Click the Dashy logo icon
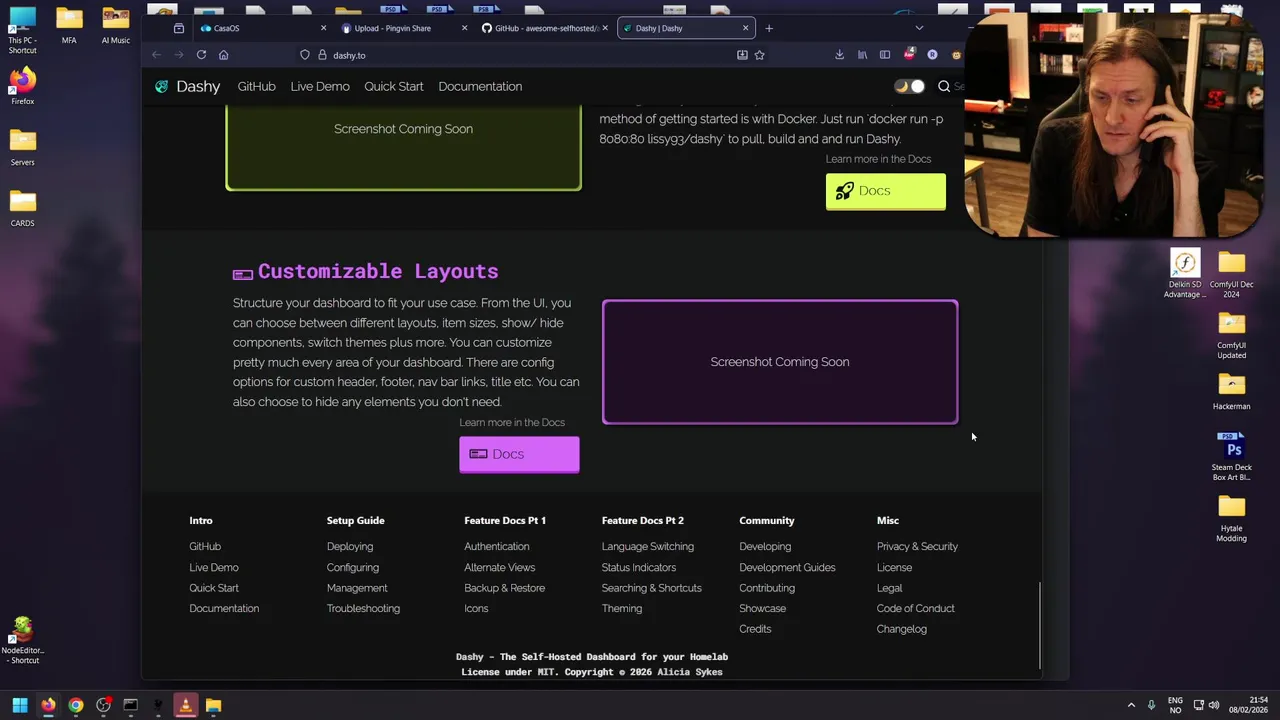1280x720 pixels. (161, 87)
